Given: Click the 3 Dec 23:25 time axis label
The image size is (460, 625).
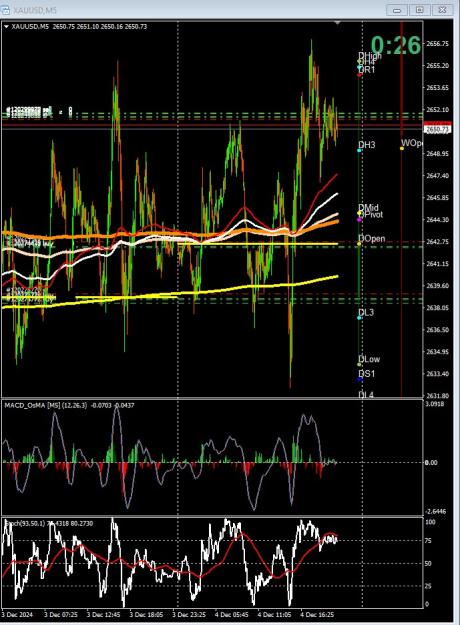Looking at the screenshot, I should tap(189, 614).
